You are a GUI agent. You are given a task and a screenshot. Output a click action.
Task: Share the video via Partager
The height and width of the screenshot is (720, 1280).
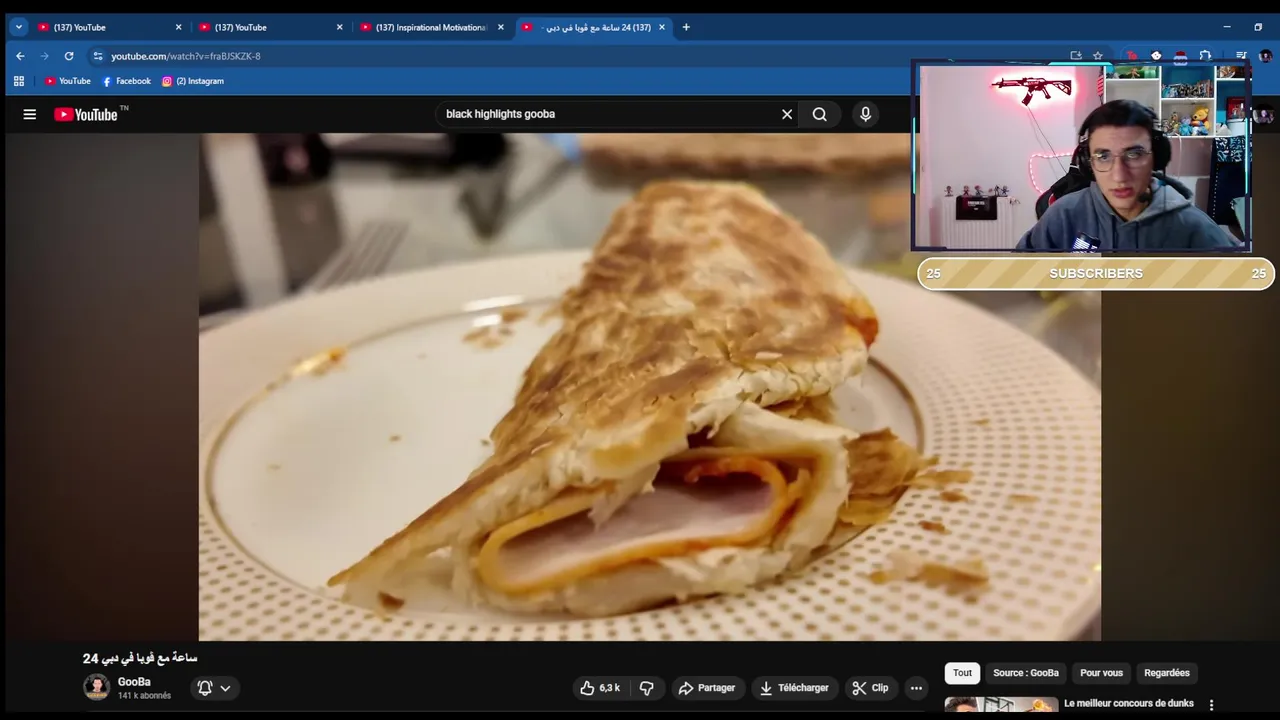(707, 688)
